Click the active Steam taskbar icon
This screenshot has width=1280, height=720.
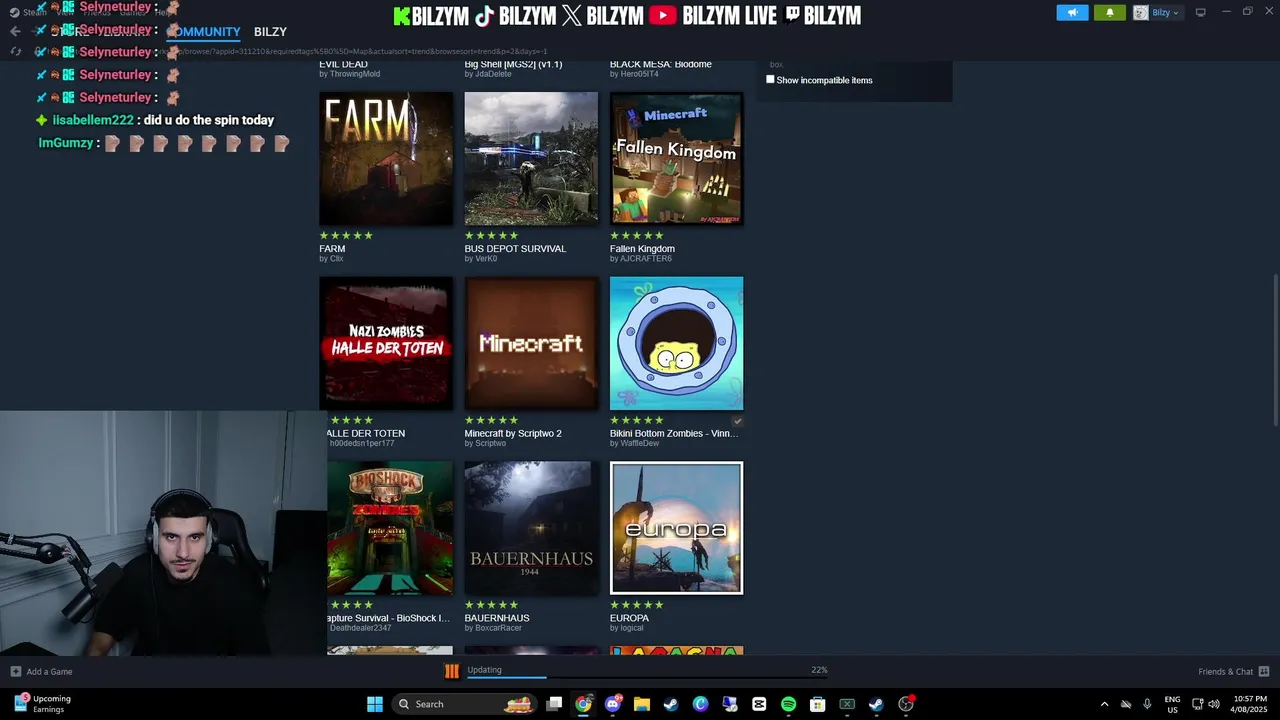(x=876, y=704)
